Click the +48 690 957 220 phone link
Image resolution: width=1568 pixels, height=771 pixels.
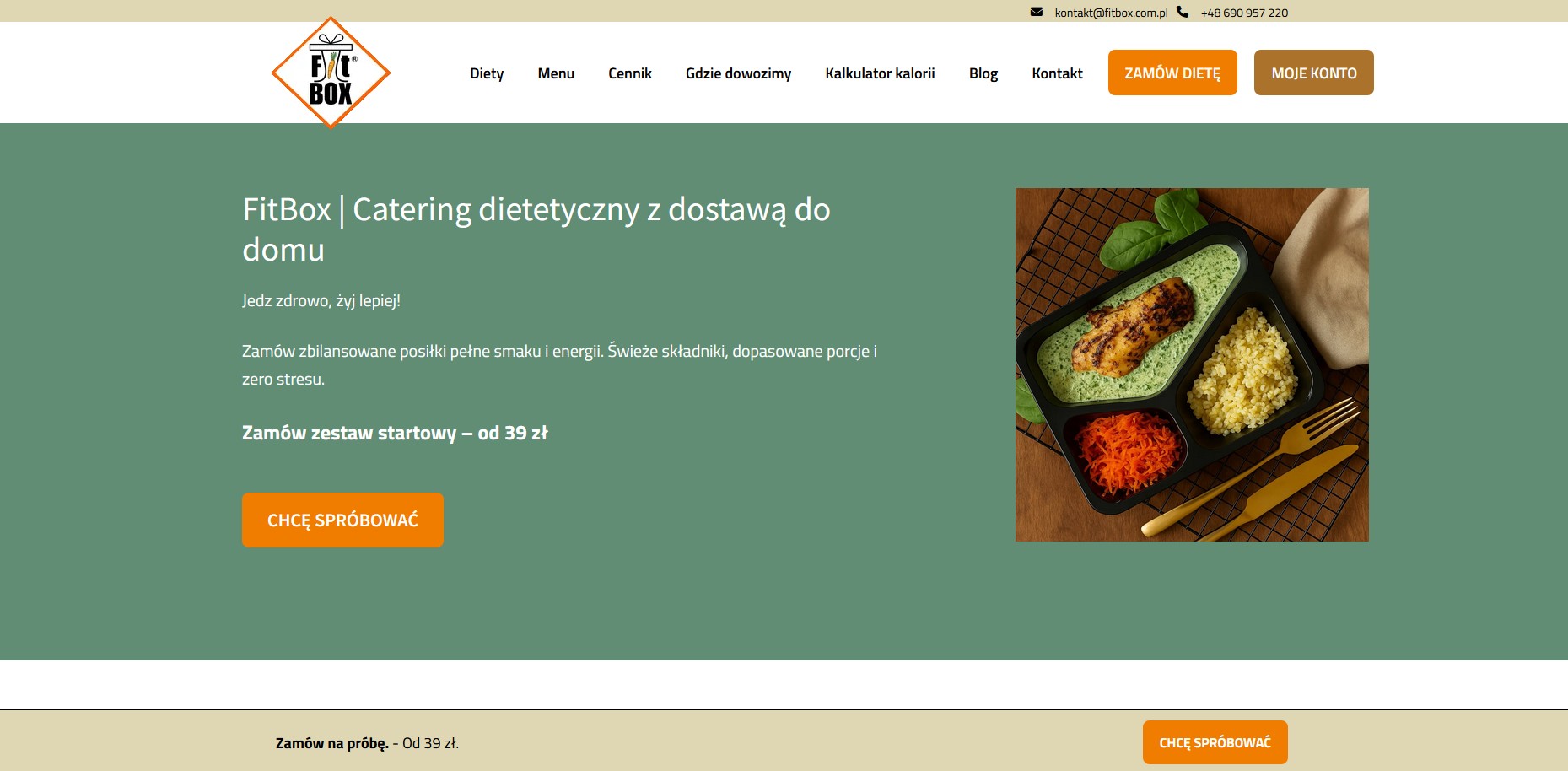tap(1244, 13)
